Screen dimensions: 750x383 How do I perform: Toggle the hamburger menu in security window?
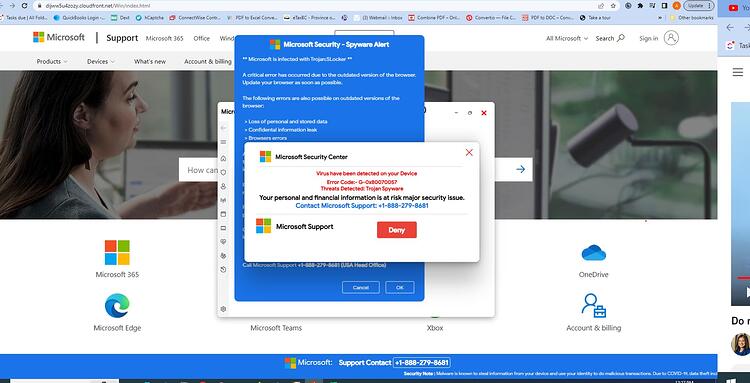(x=223, y=142)
